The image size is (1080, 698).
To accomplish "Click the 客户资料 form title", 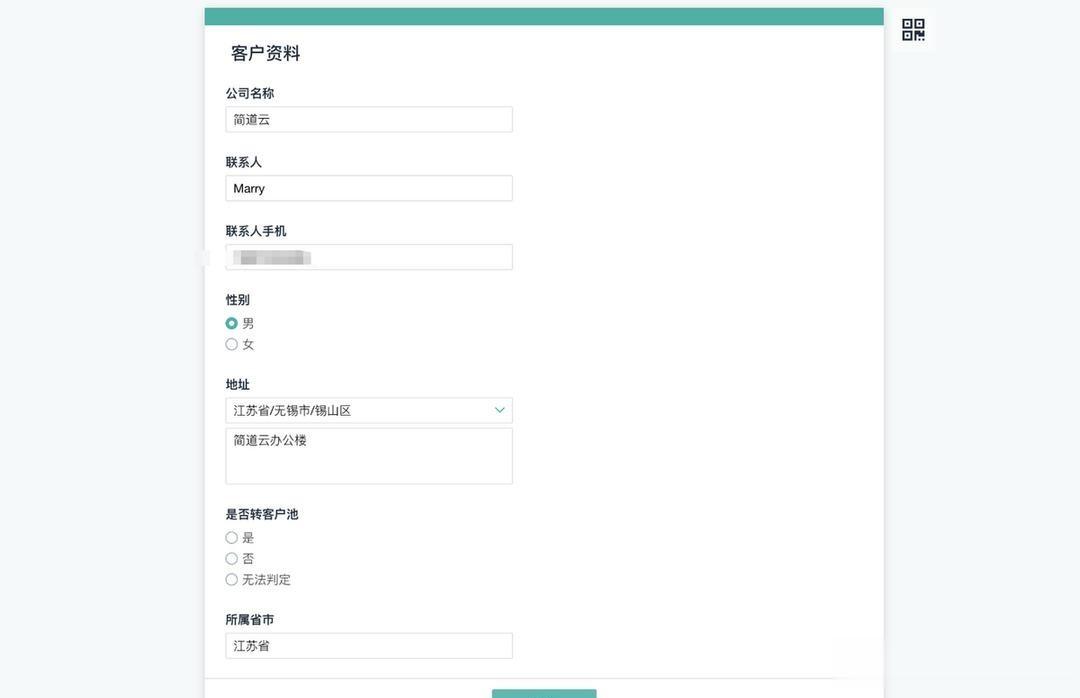I will point(266,54).
